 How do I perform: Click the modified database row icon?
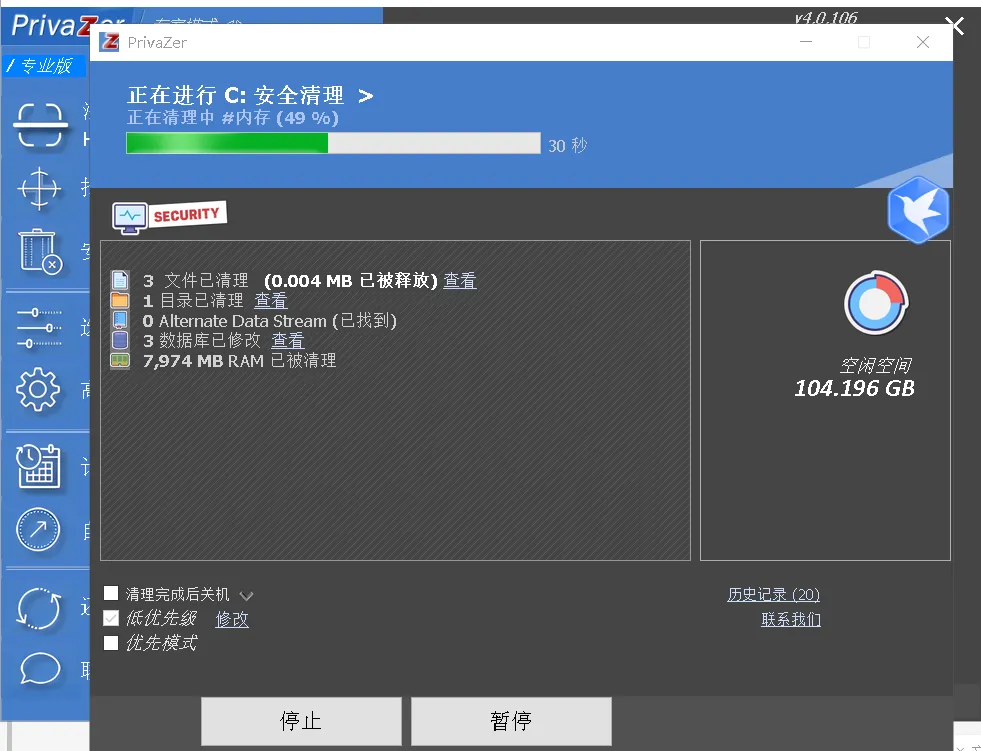pos(120,340)
